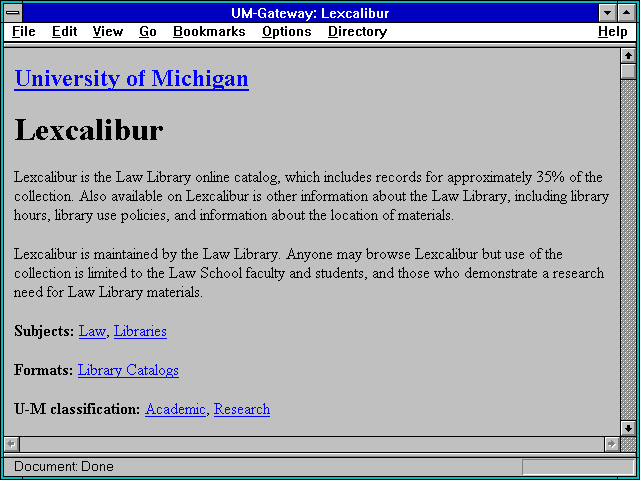Click the horizontal scrollbar right arrow
Image resolution: width=640 pixels, height=480 pixels.
click(611, 444)
